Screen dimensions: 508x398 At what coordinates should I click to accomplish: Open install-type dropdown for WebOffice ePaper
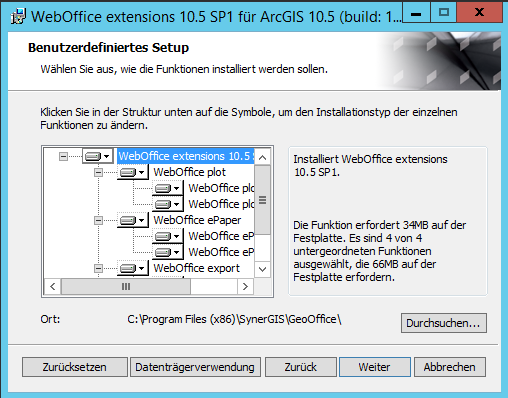coord(133,220)
